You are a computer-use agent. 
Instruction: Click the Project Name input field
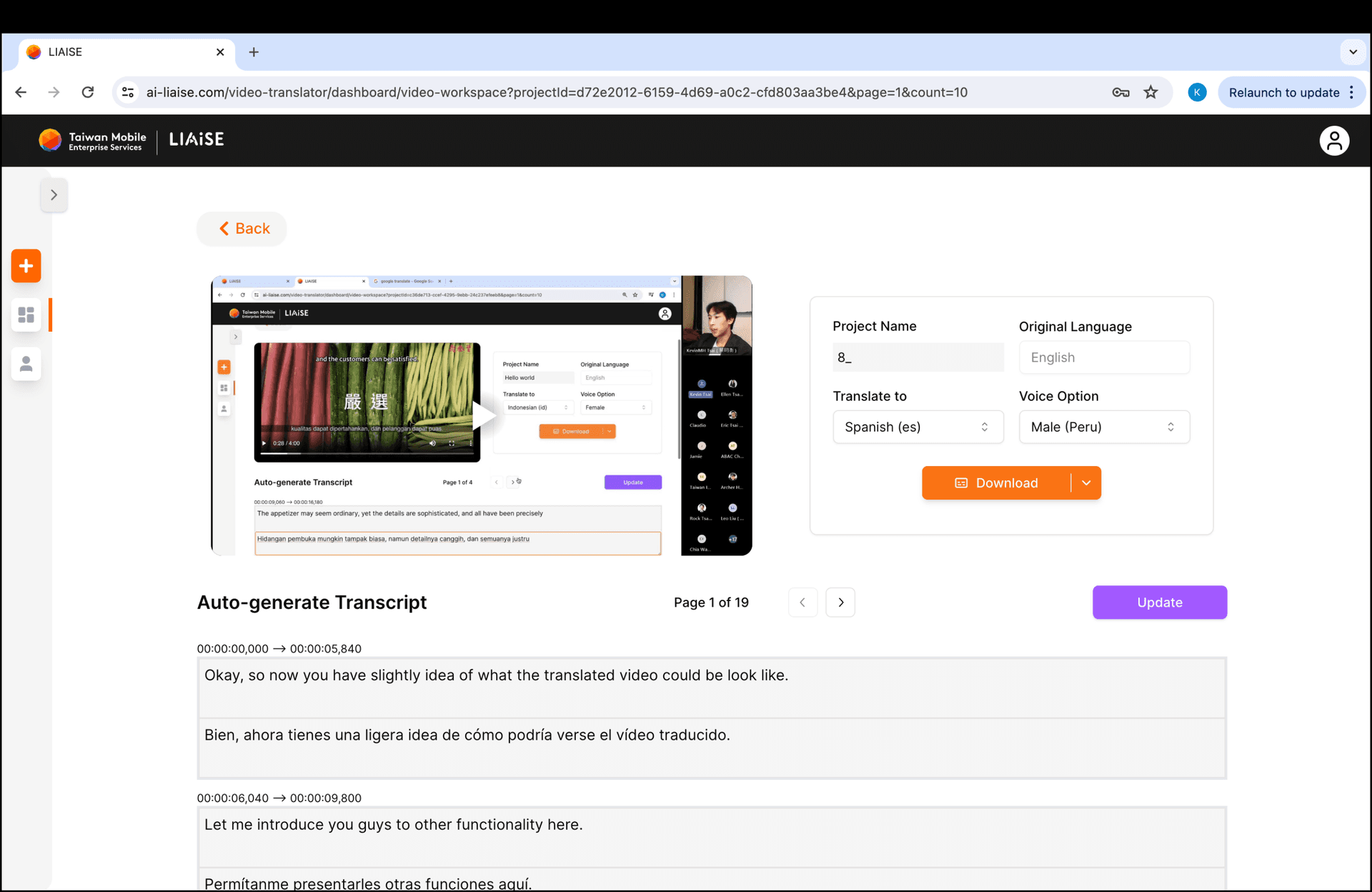(x=918, y=357)
